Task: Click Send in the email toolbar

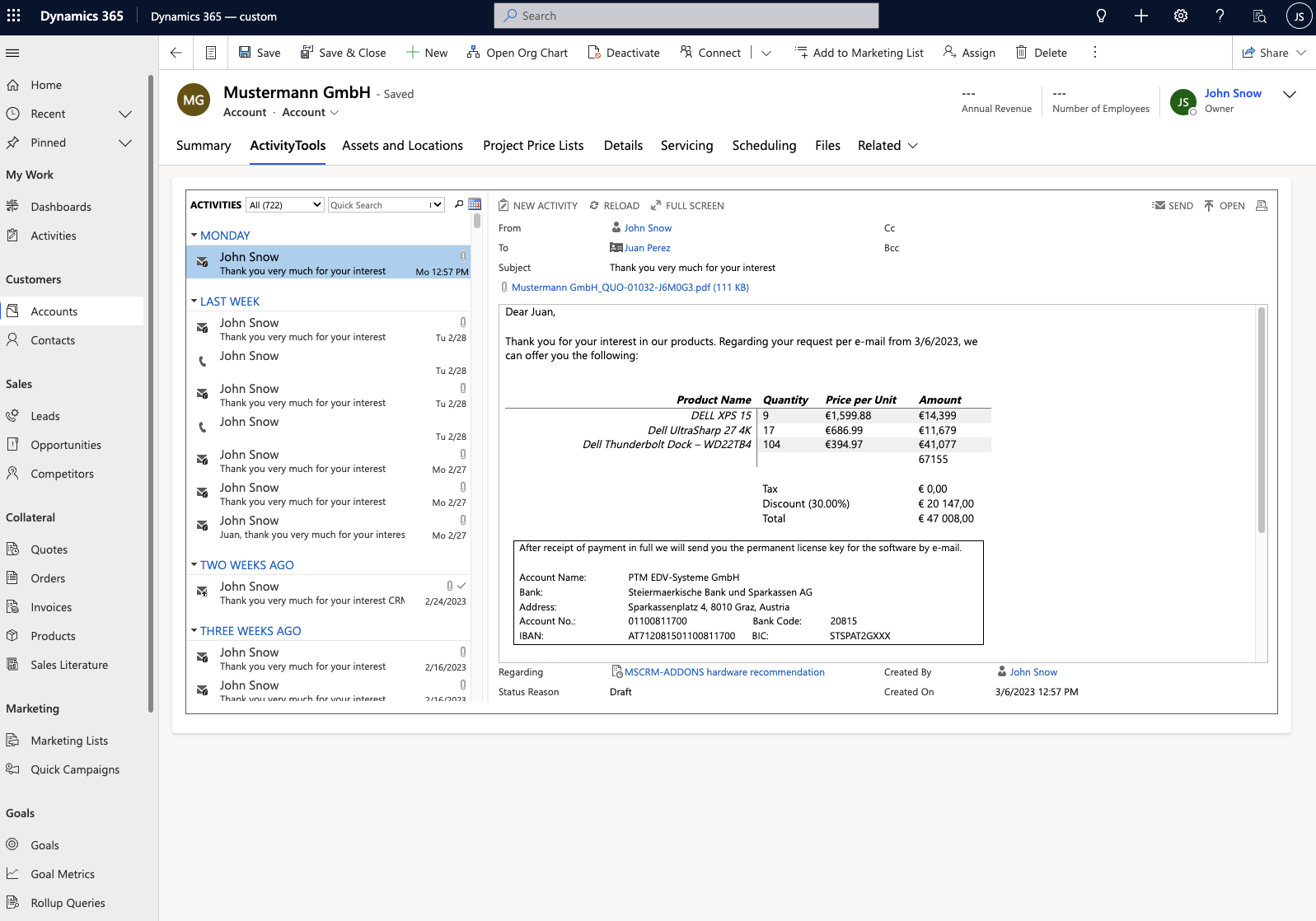Action: pos(1173,206)
